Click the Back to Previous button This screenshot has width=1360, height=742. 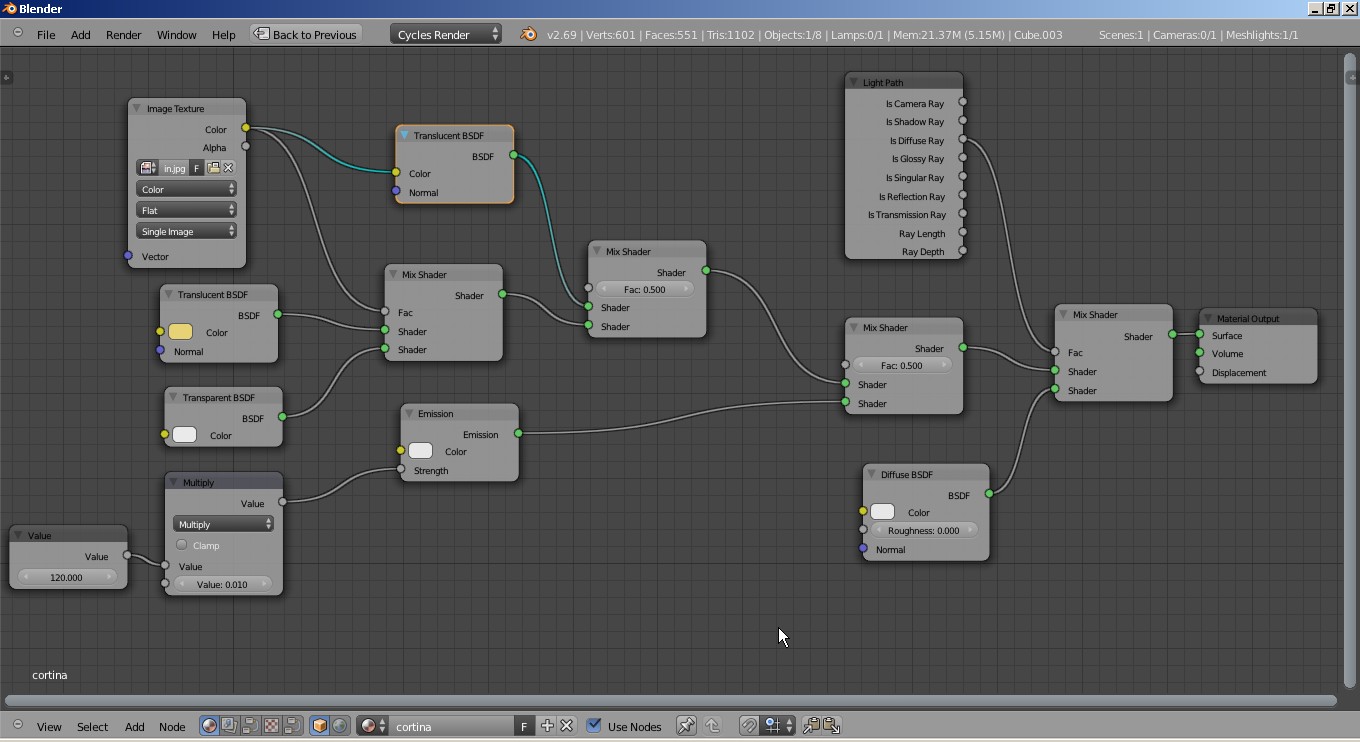305,34
